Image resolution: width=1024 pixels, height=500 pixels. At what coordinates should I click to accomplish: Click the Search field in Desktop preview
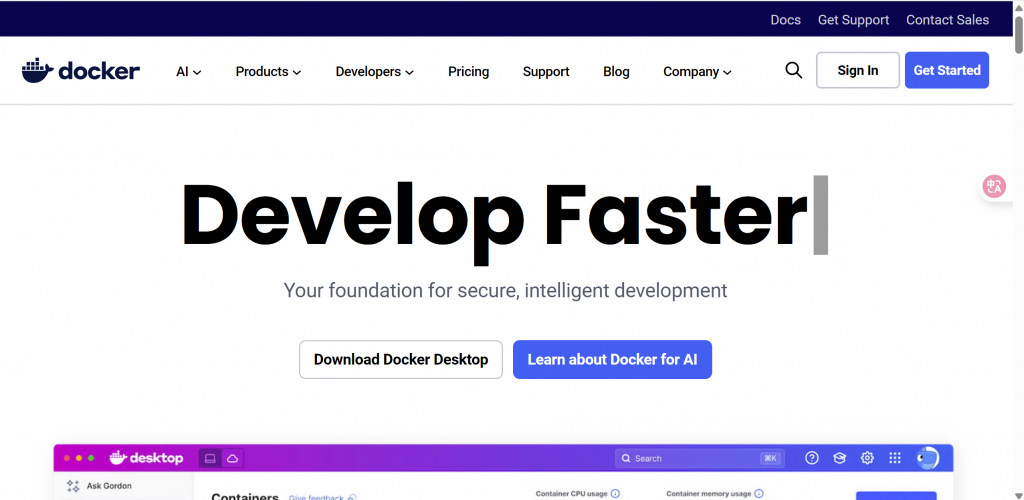(x=699, y=458)
